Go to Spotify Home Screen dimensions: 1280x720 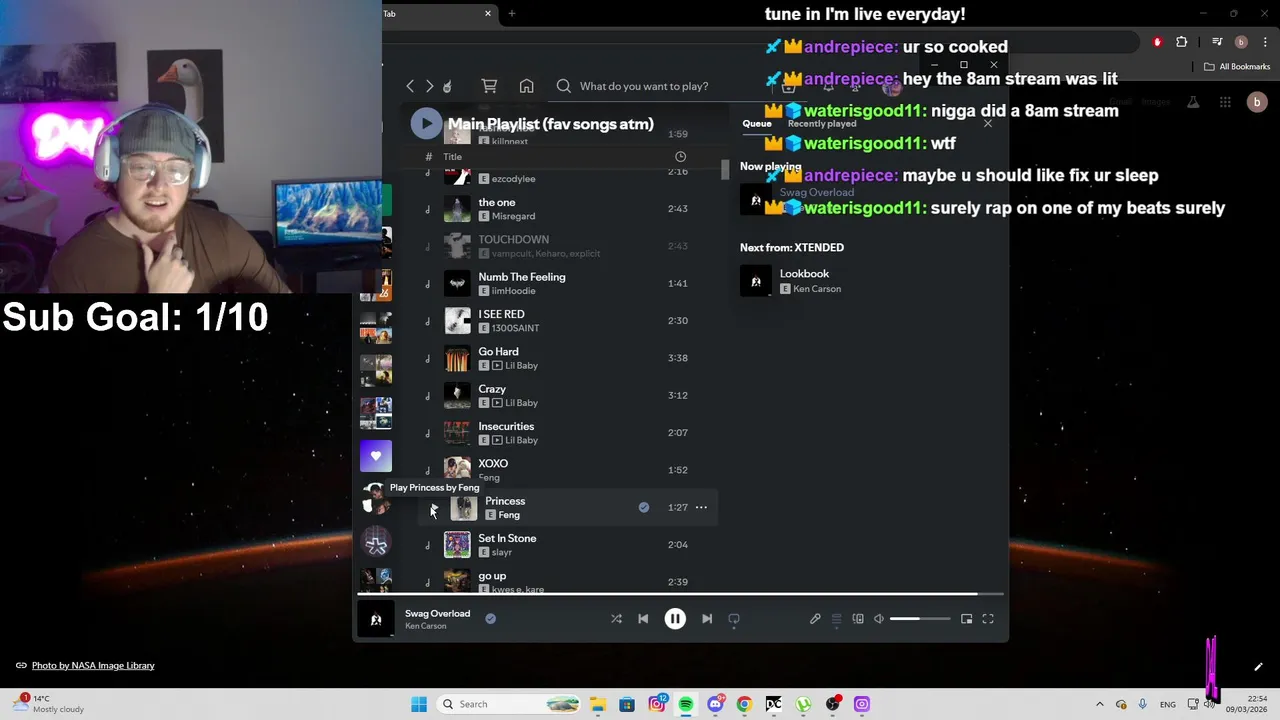pyautogui.click(x=526, y=86)
